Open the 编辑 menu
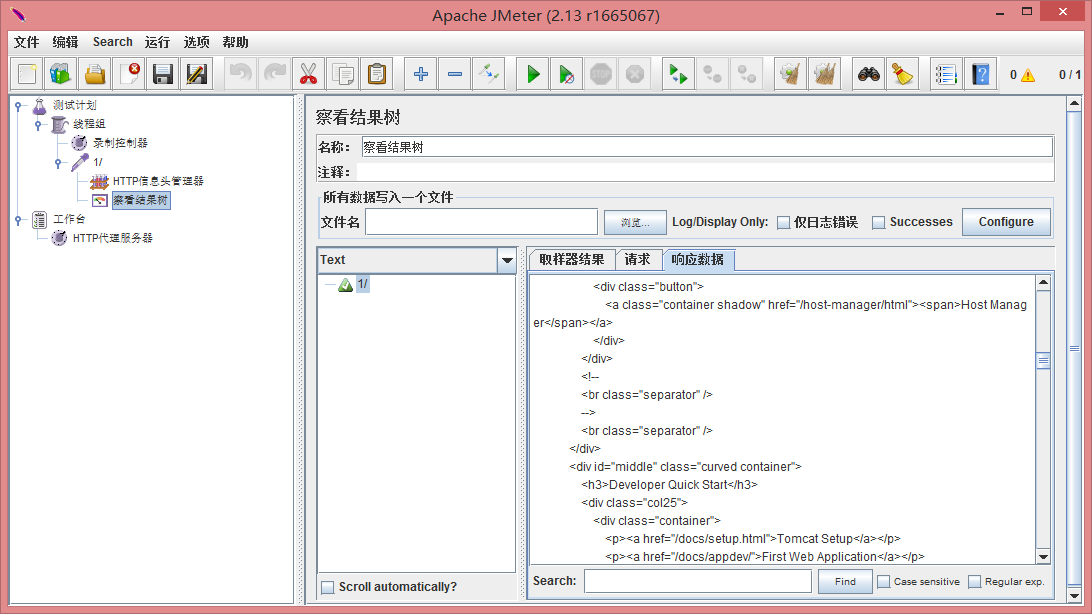The image size is (1092, 614). (65, 42)
